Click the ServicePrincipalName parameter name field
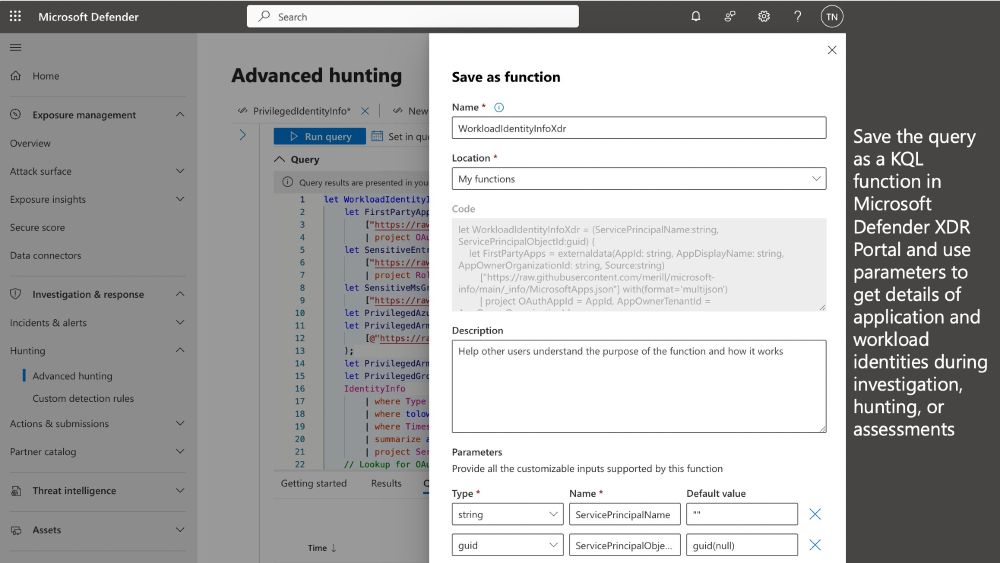 [624, 514]
